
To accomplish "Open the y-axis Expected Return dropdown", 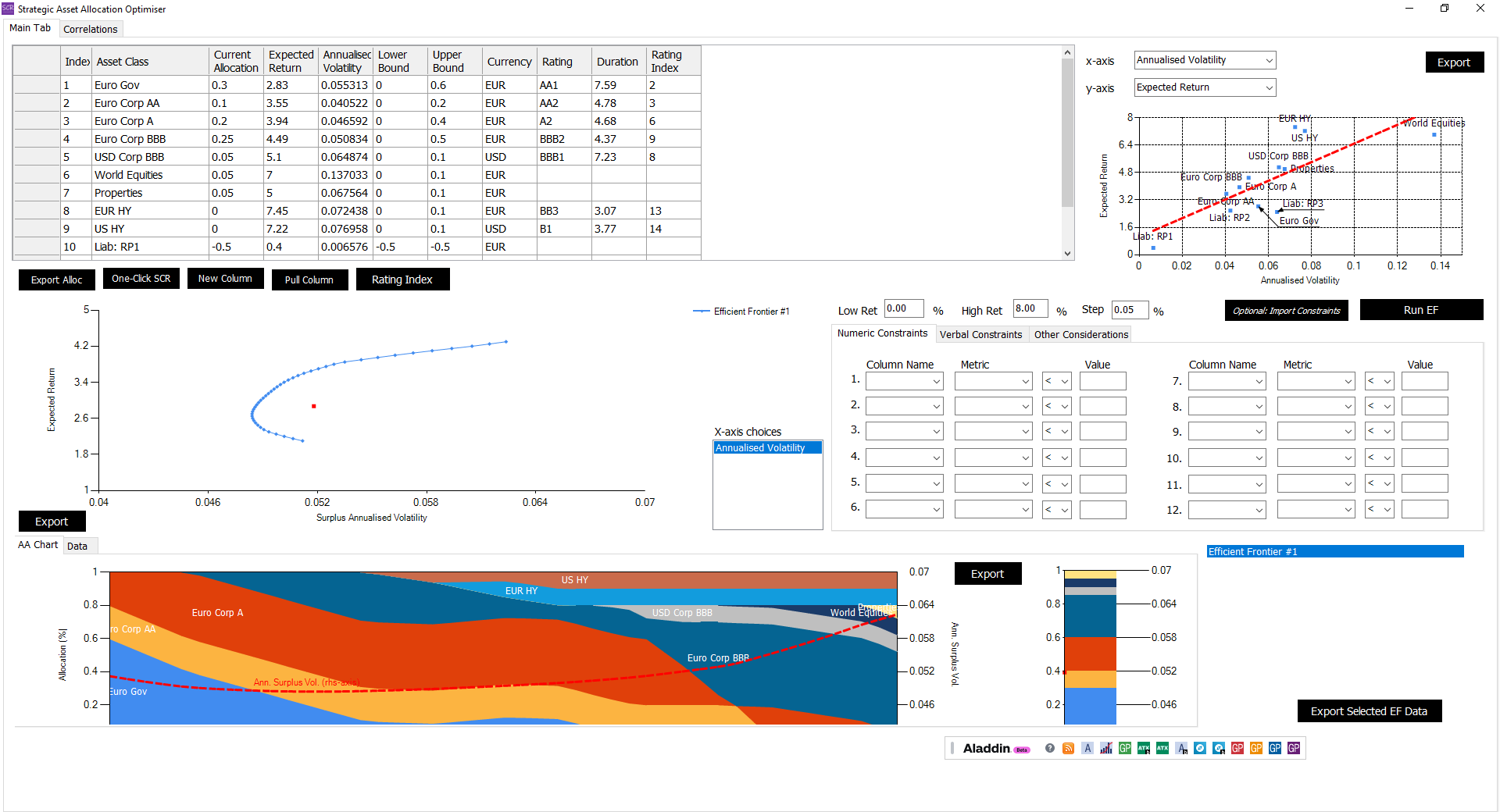I will pyautogui.click(x=1204, y=87).
